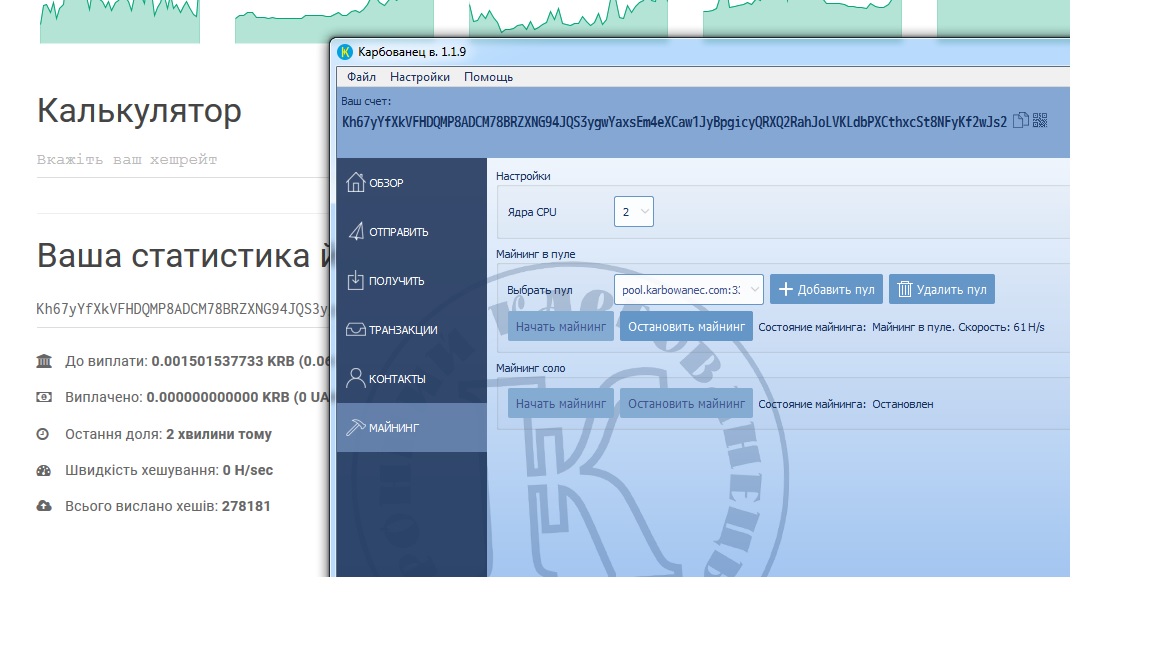Click the wallet address on the statistics page
1152x648 pixels.
[182, 309]
